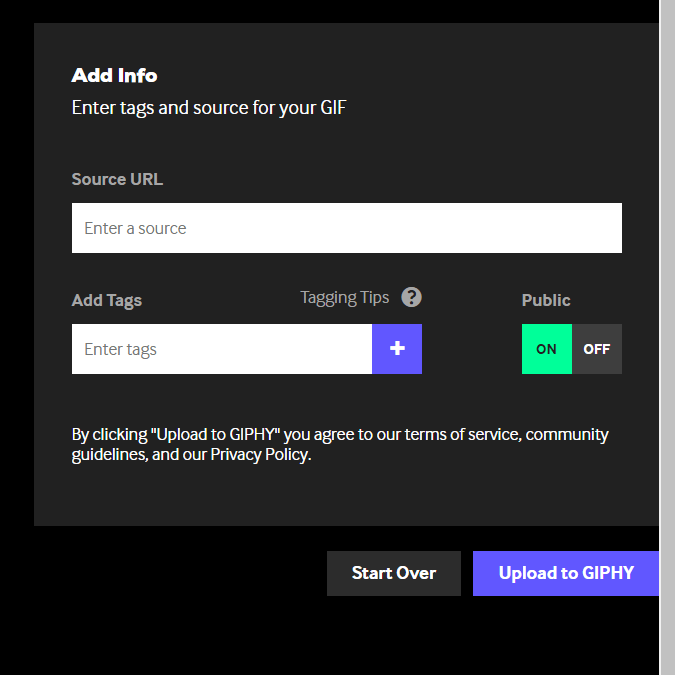675x675 pixels.
Task: Click the 'Enter tags and source for your GIF' text
Action: pos(209,108)
